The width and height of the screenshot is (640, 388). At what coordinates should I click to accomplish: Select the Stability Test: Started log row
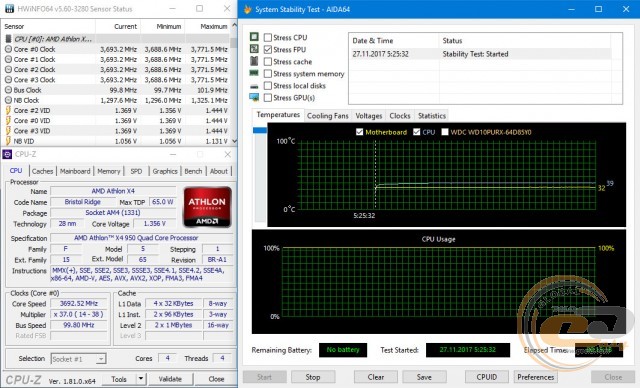[481, 54]
